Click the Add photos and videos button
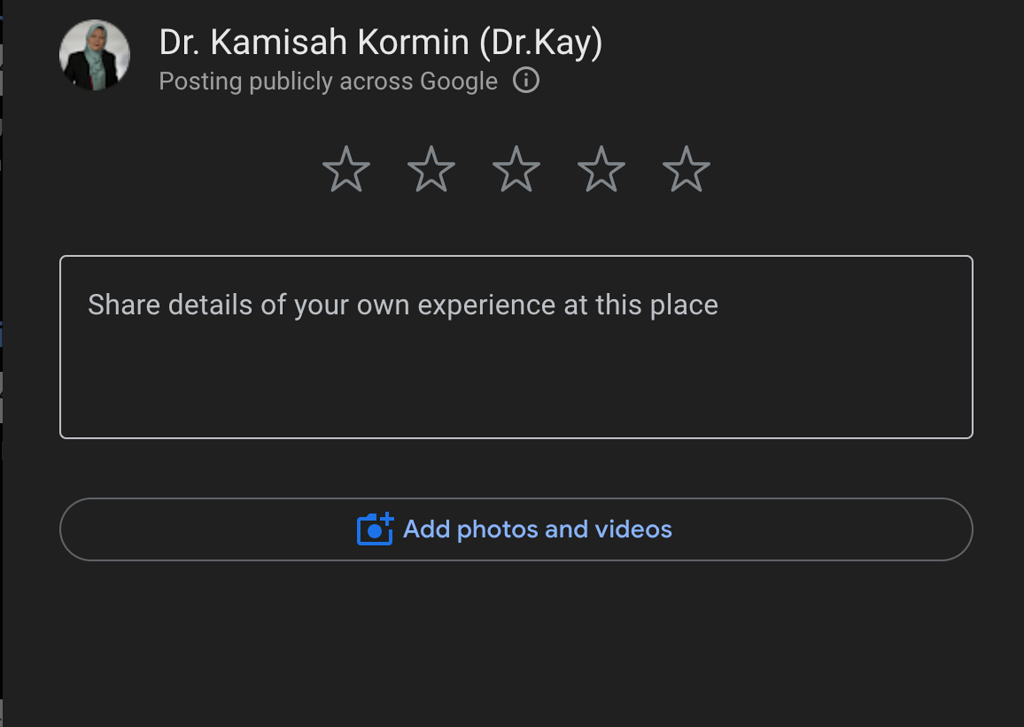The width and height of the screenshot is (1024, 727). (516, 529)
